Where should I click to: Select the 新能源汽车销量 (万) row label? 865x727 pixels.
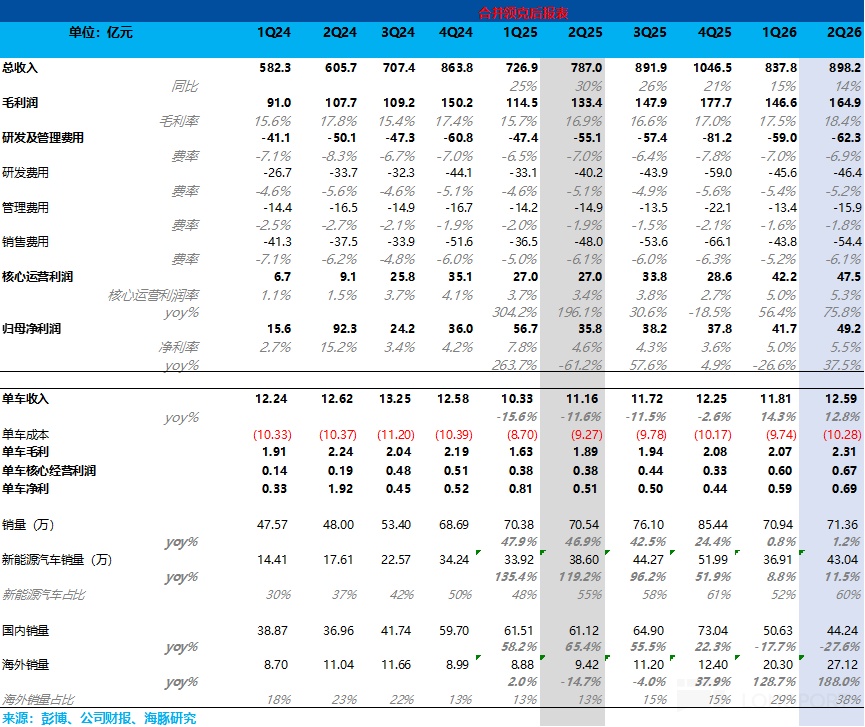point(57,560)
